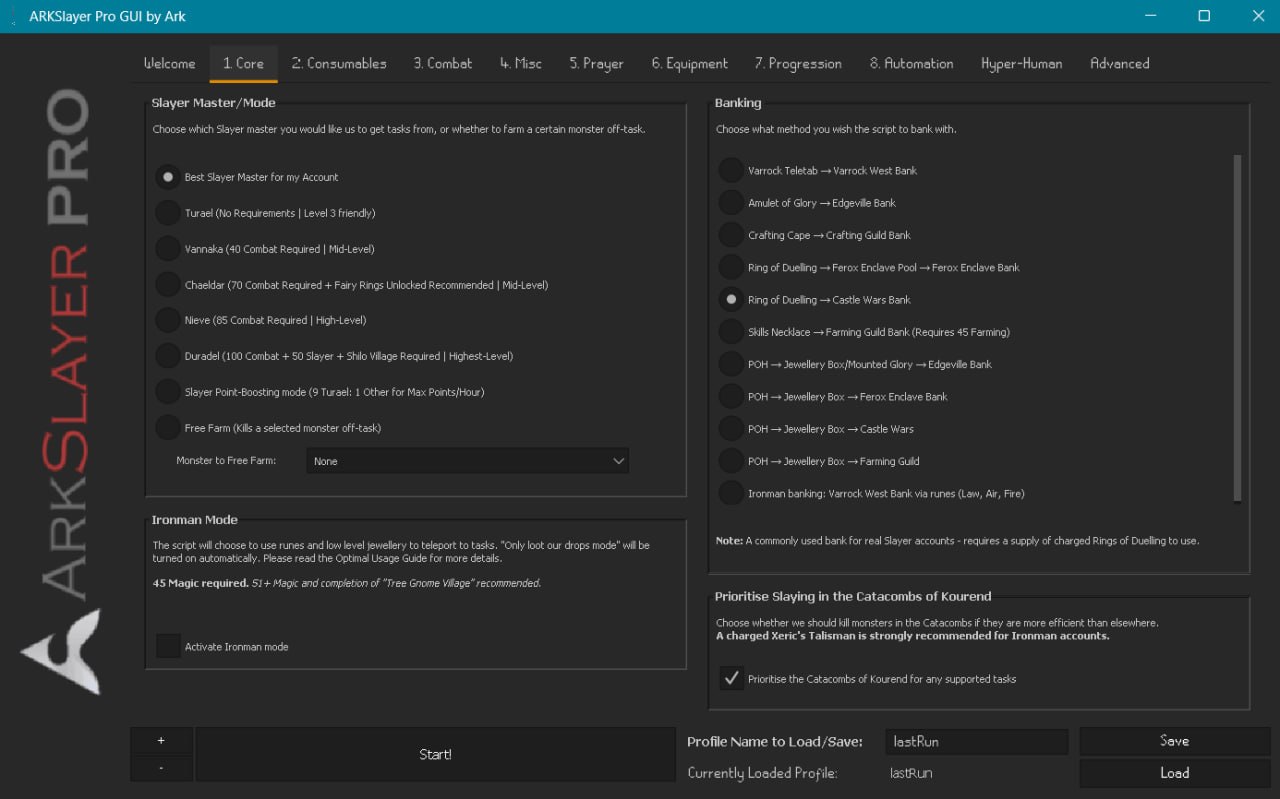Choose Amulet of Glory Edgeville Bank option
Screen dimensions: 1280x799
coord(731,203)
